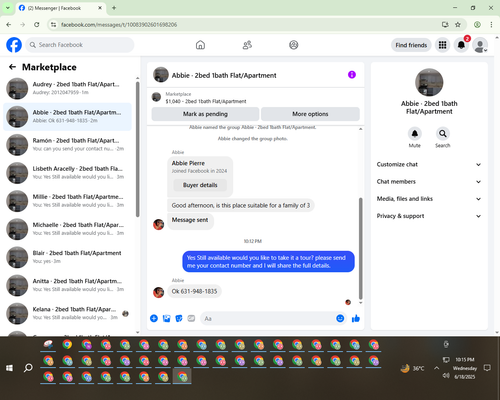Image resolution: width=500 pixels, height=400 pixels.
Task: Open the Windows notification center icon
Action: 487,368
